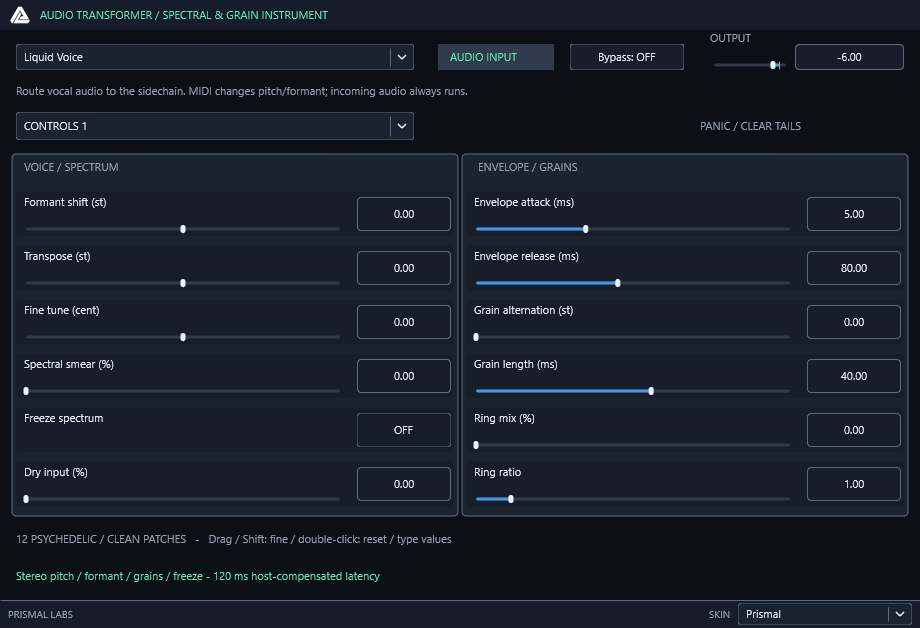Click the "Route vocal audio to the sidechain" hint

[x=242, y=92]
